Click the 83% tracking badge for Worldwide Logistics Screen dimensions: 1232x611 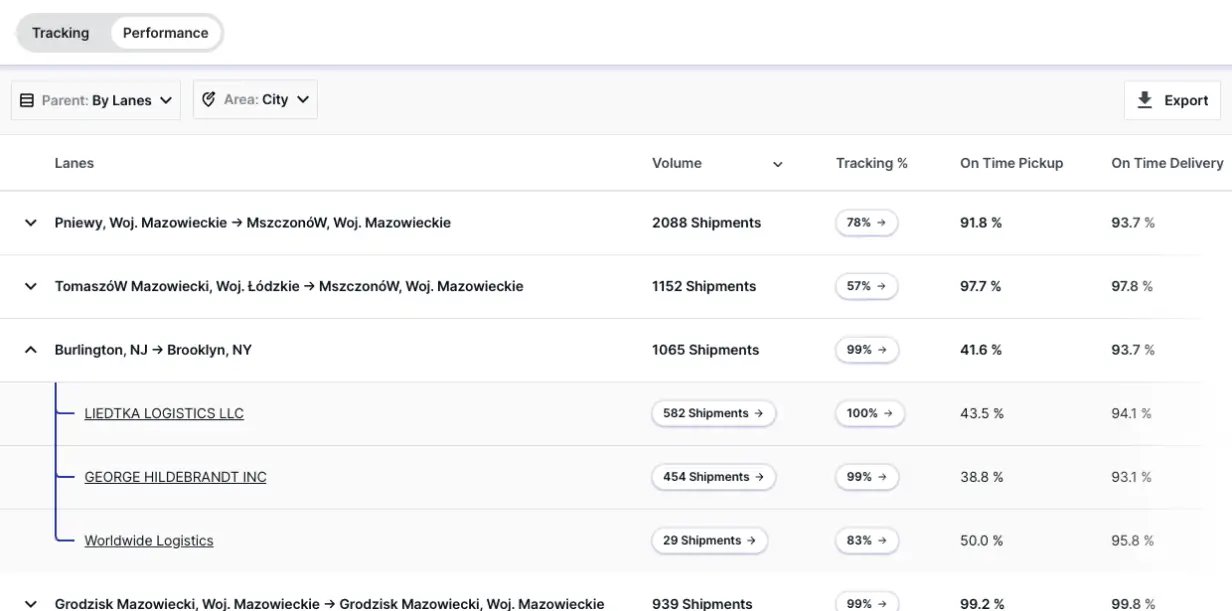pos(866,541)
